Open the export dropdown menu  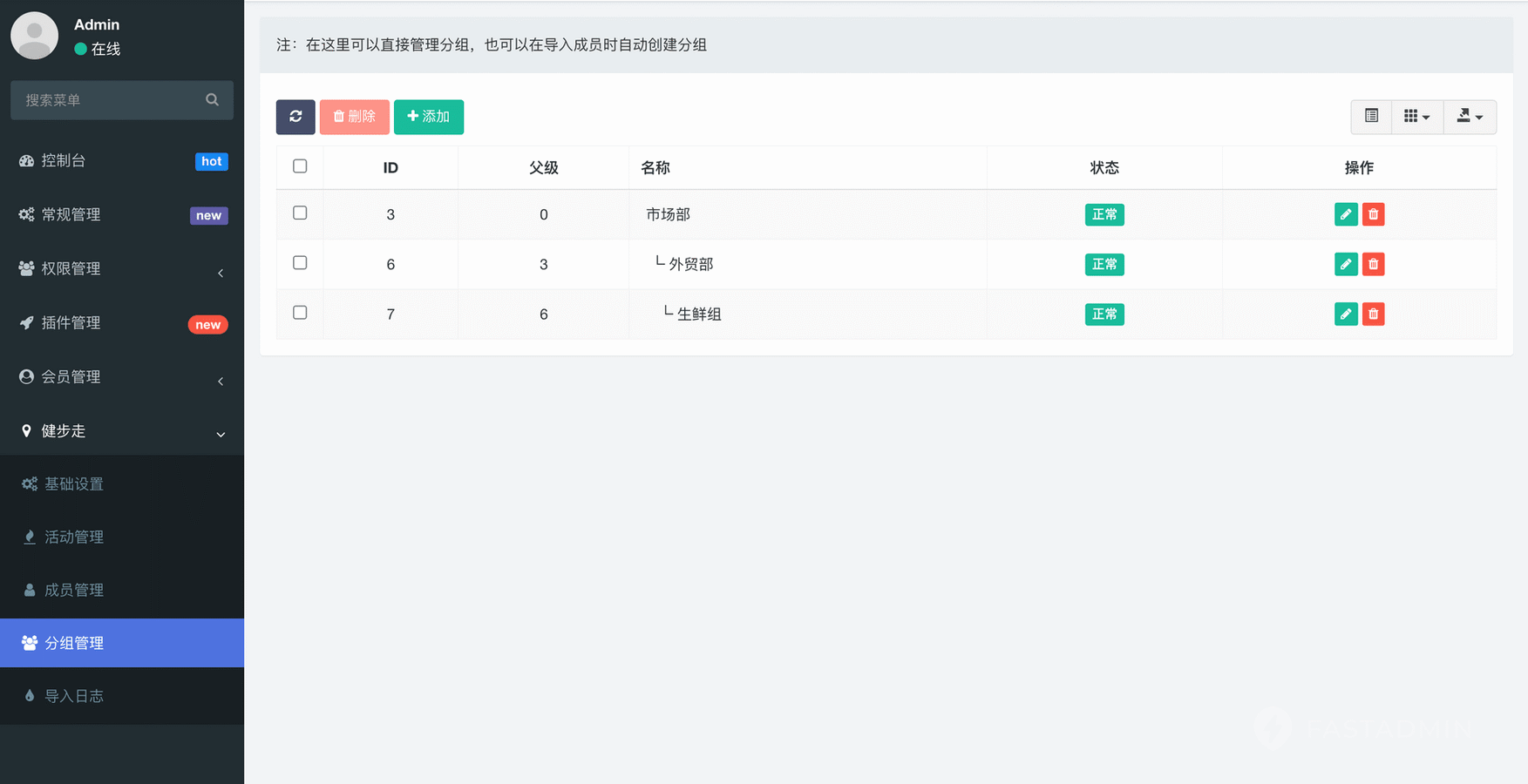(1470, 117)
